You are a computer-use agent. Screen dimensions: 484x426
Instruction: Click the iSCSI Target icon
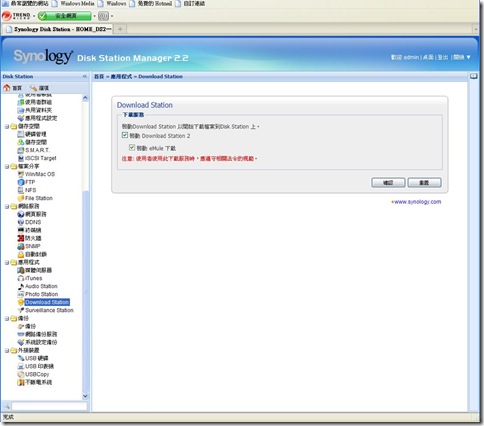(21, 158)
